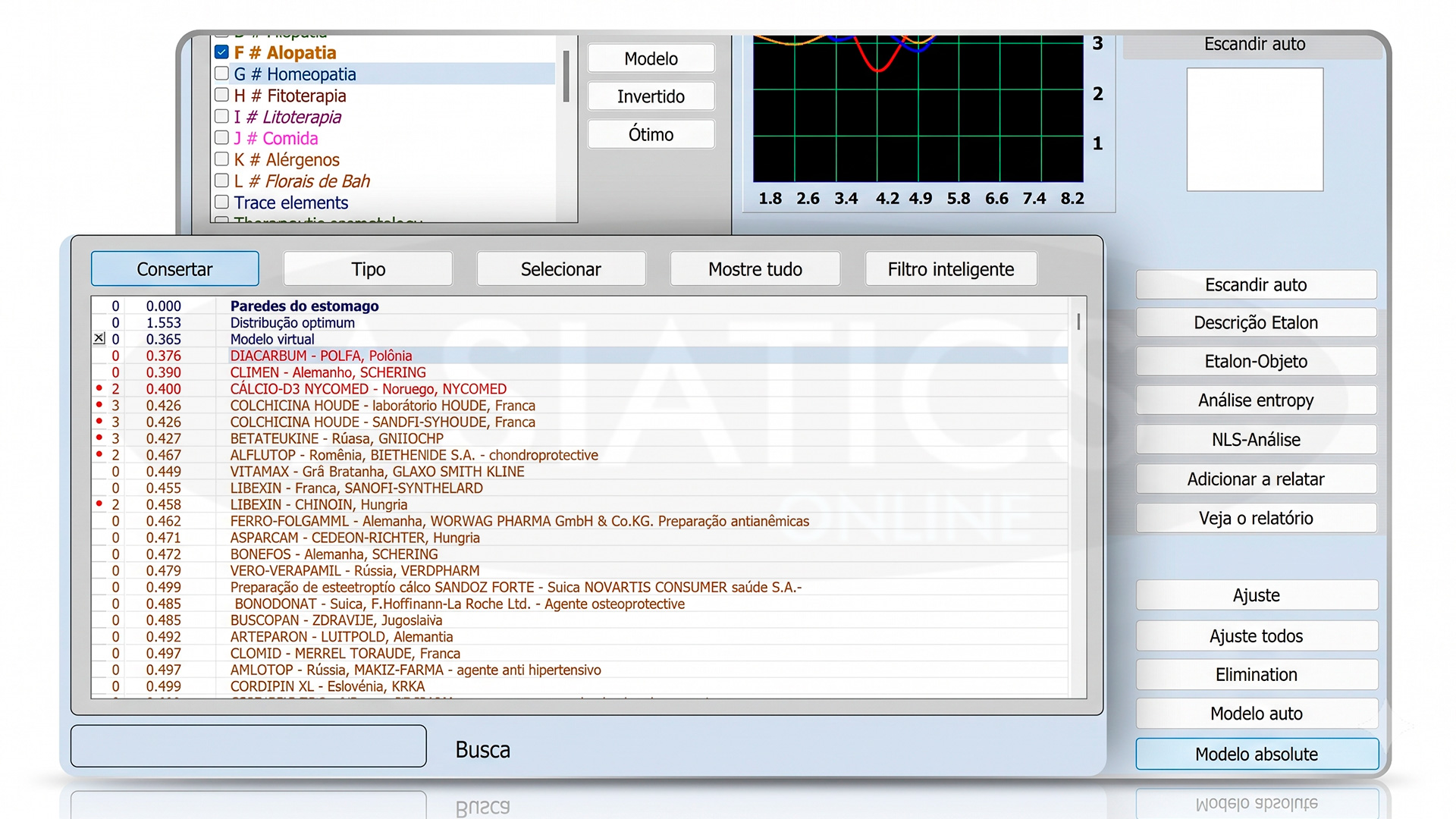This screenshot has height=819, width=1456.
Task: Focus the Busca search input field
Action: [x=249, y=746]
